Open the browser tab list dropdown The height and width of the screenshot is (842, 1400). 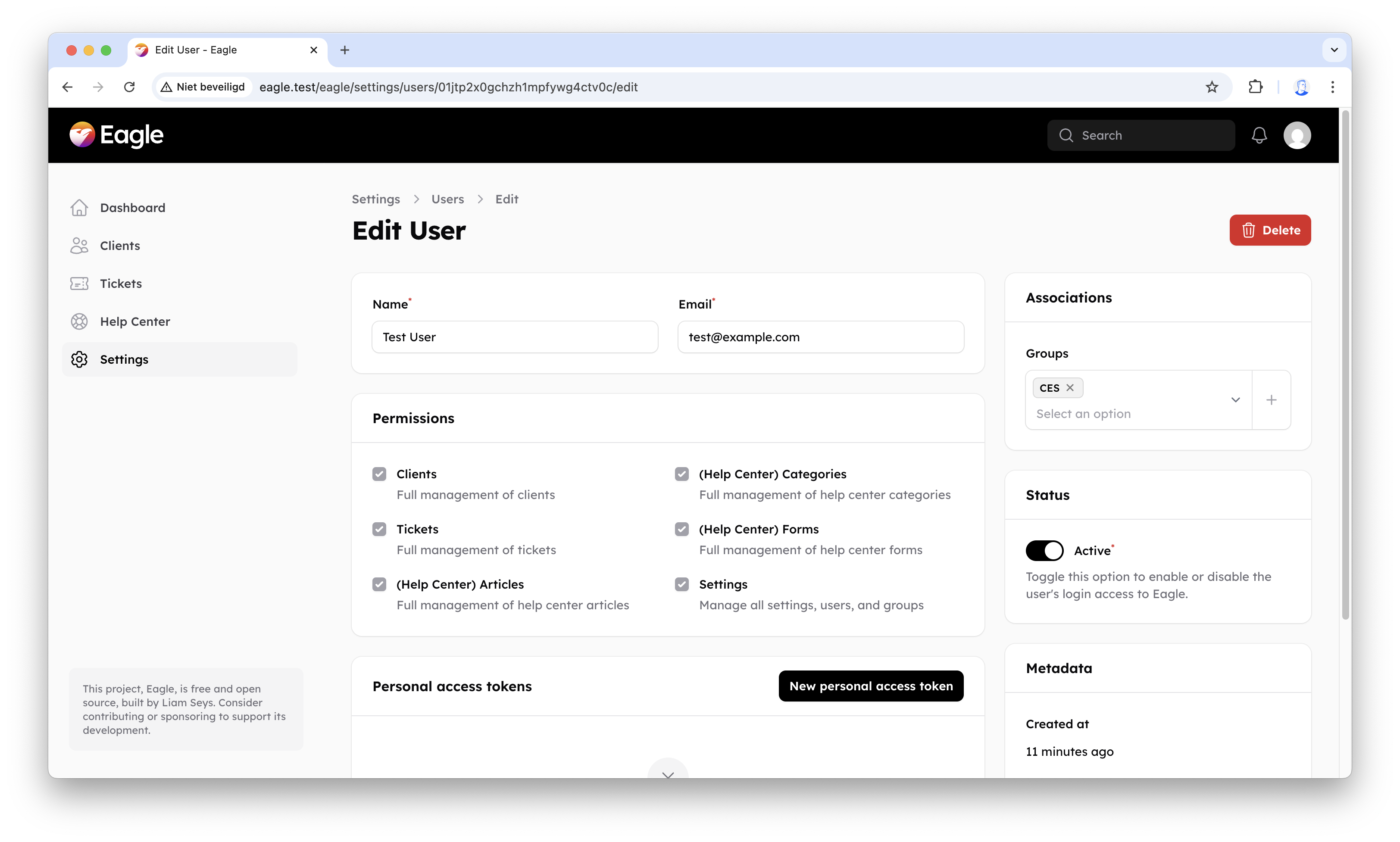(x=1334, y=50)
